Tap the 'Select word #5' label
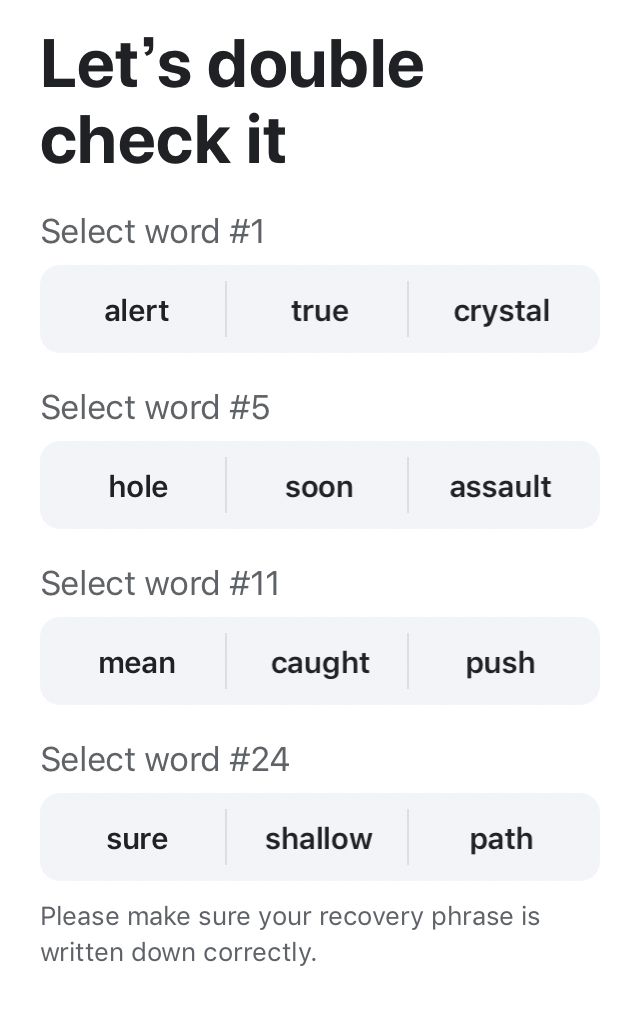640x1009 pixels. point(155,408)
